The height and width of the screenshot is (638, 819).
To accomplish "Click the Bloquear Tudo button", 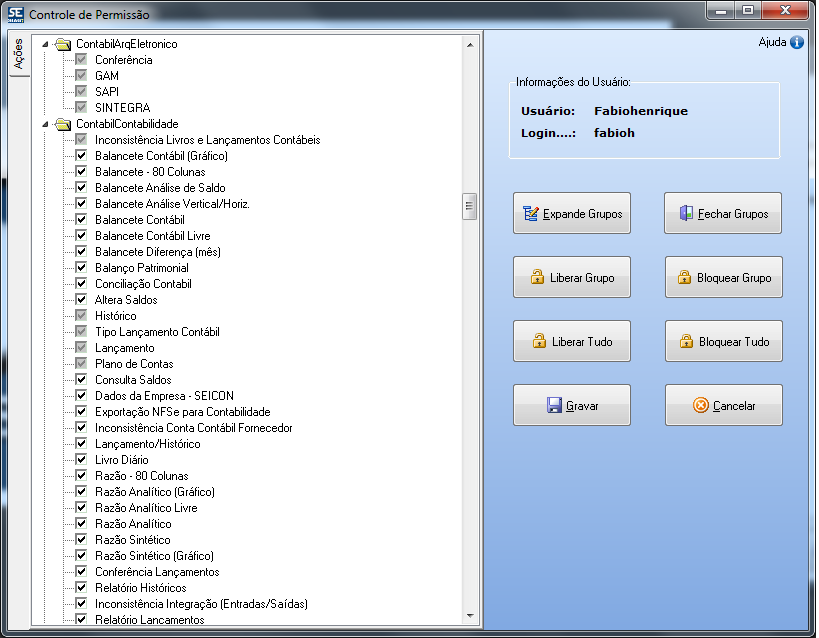I will click(723, 342).
